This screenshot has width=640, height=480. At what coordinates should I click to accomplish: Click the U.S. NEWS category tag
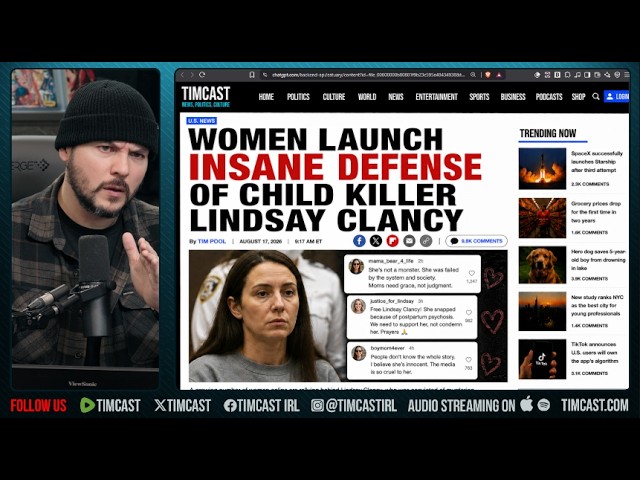(202, 121)
